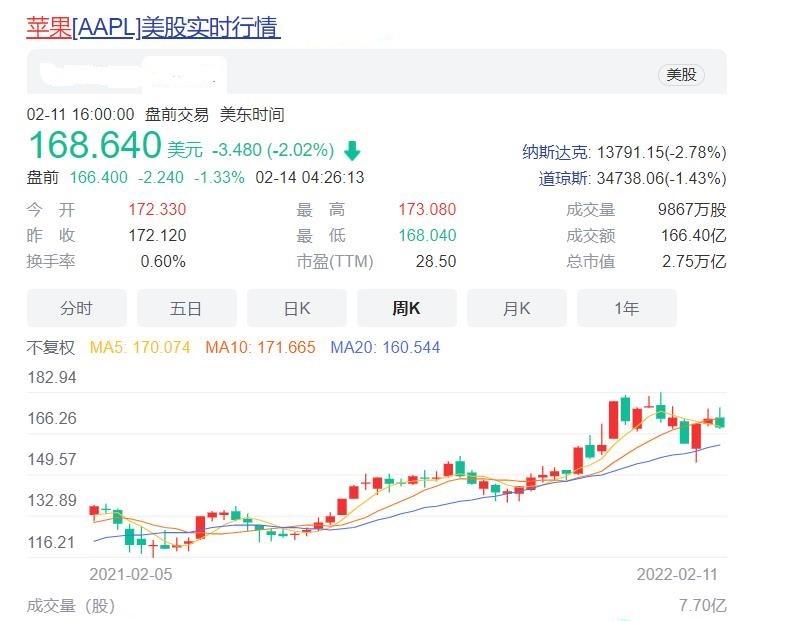Click the price change -3.480 (-2.02%)
Screen dimensions: 799x621
point(273,150)
